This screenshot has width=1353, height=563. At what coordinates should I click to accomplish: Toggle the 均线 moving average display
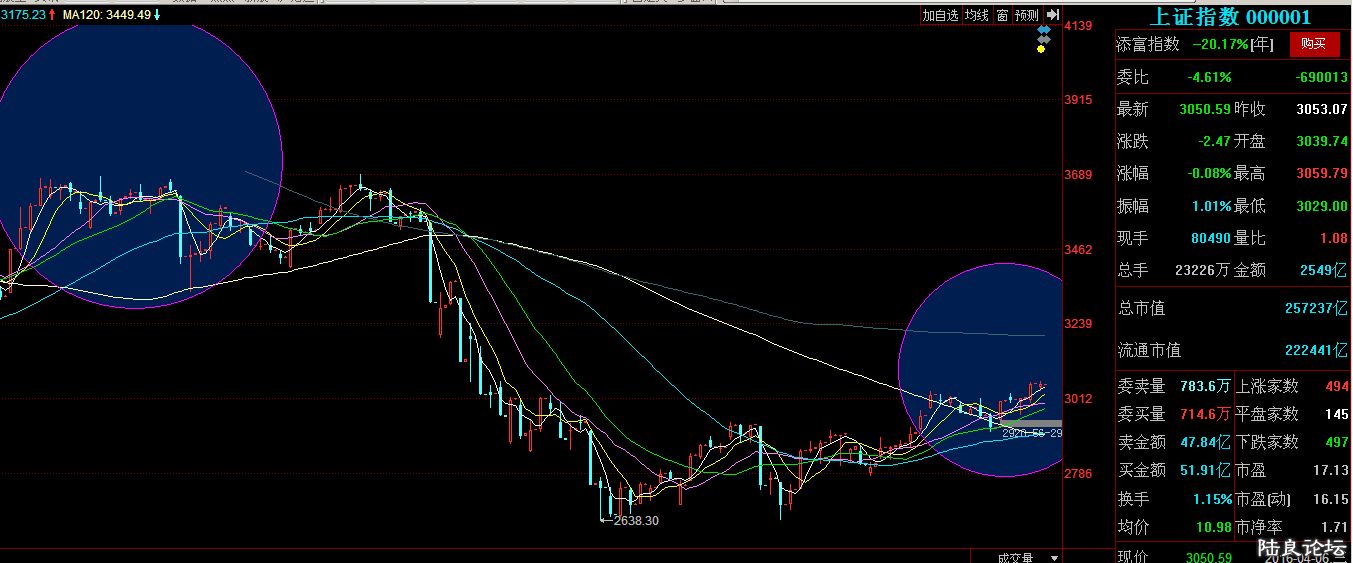(x=976, y=16)
